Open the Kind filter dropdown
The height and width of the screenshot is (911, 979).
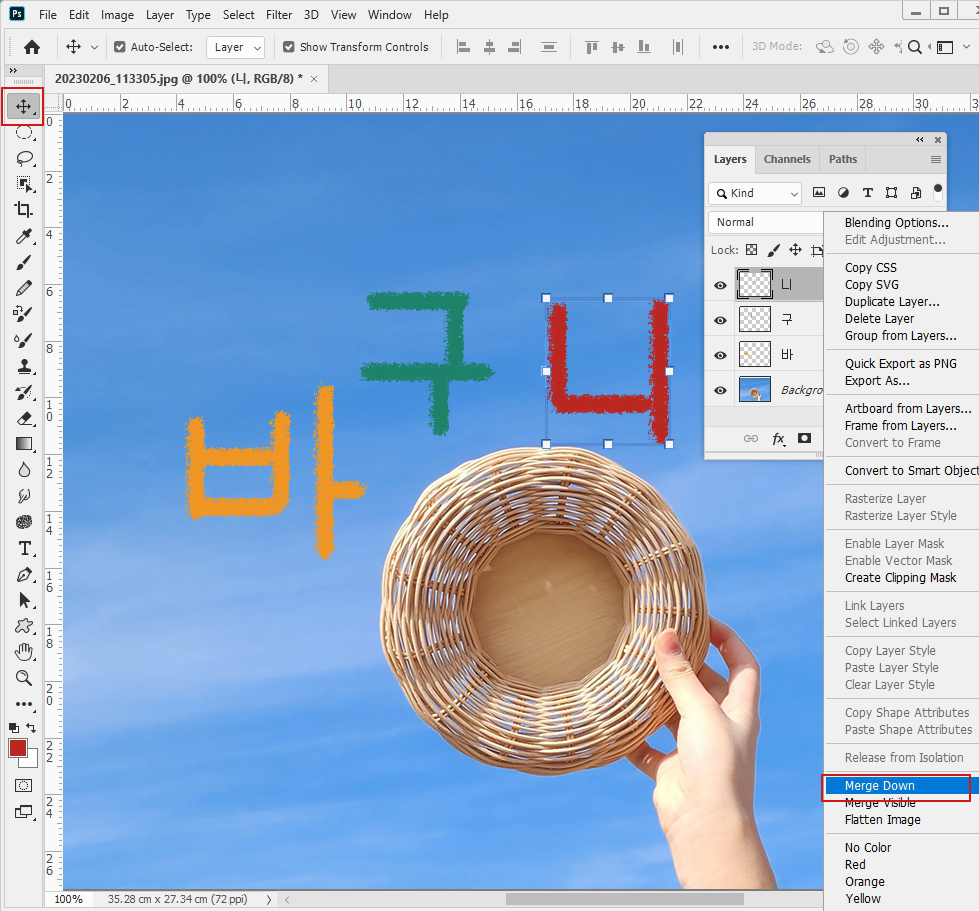coord(755,194)
